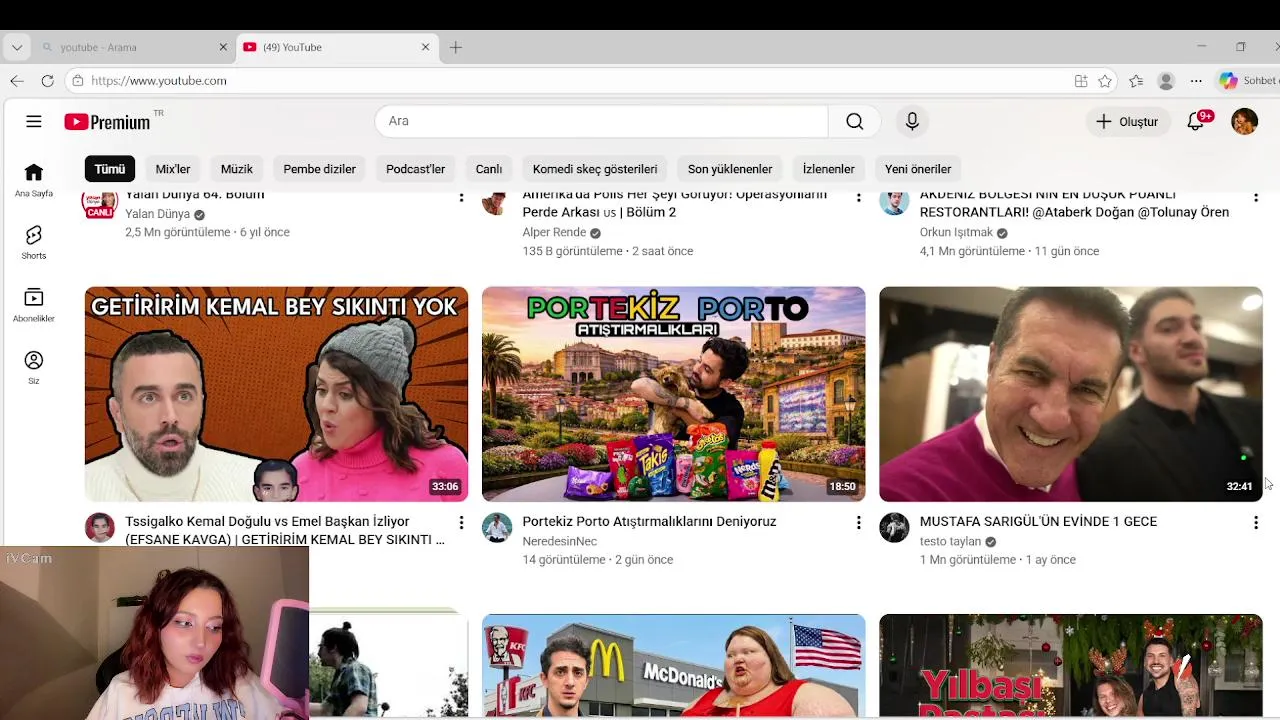Add page to favorites star icon
This screenshot has width=1280, height=720.
1105,81
